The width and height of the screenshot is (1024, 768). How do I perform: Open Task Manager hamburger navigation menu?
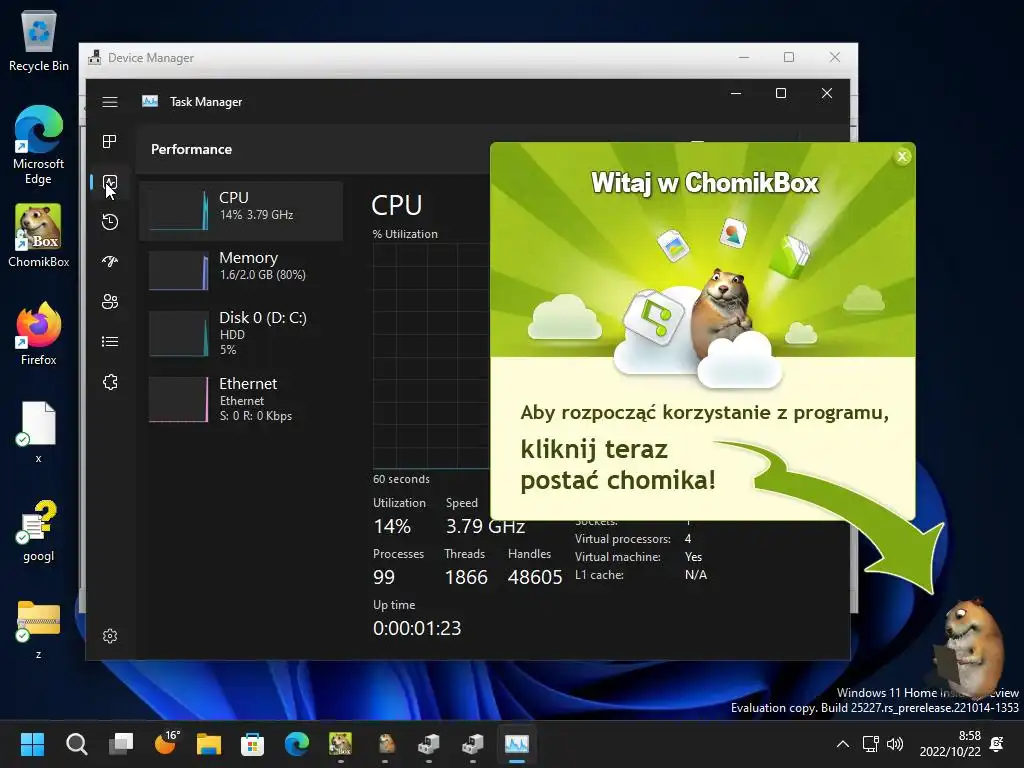coord(110,102)
